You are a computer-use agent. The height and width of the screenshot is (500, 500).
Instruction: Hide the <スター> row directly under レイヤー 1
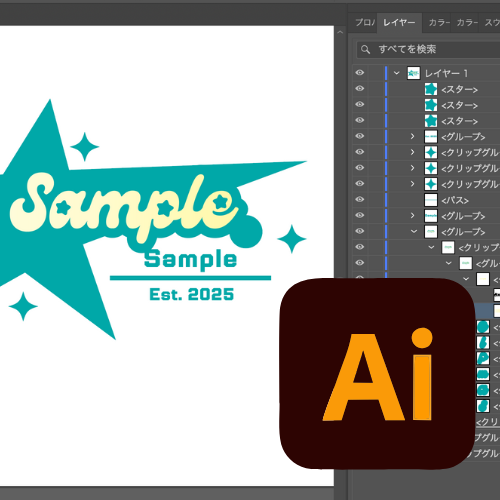click(x=360, y=88)
